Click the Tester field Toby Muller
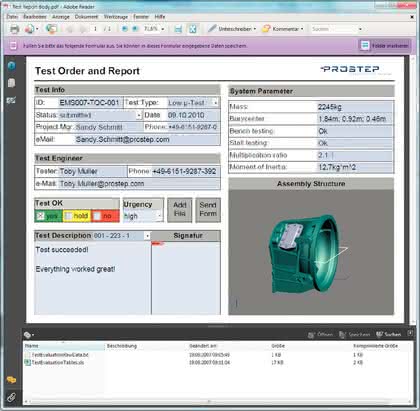The height and width of the screenshot is (411, 420). 93,172
